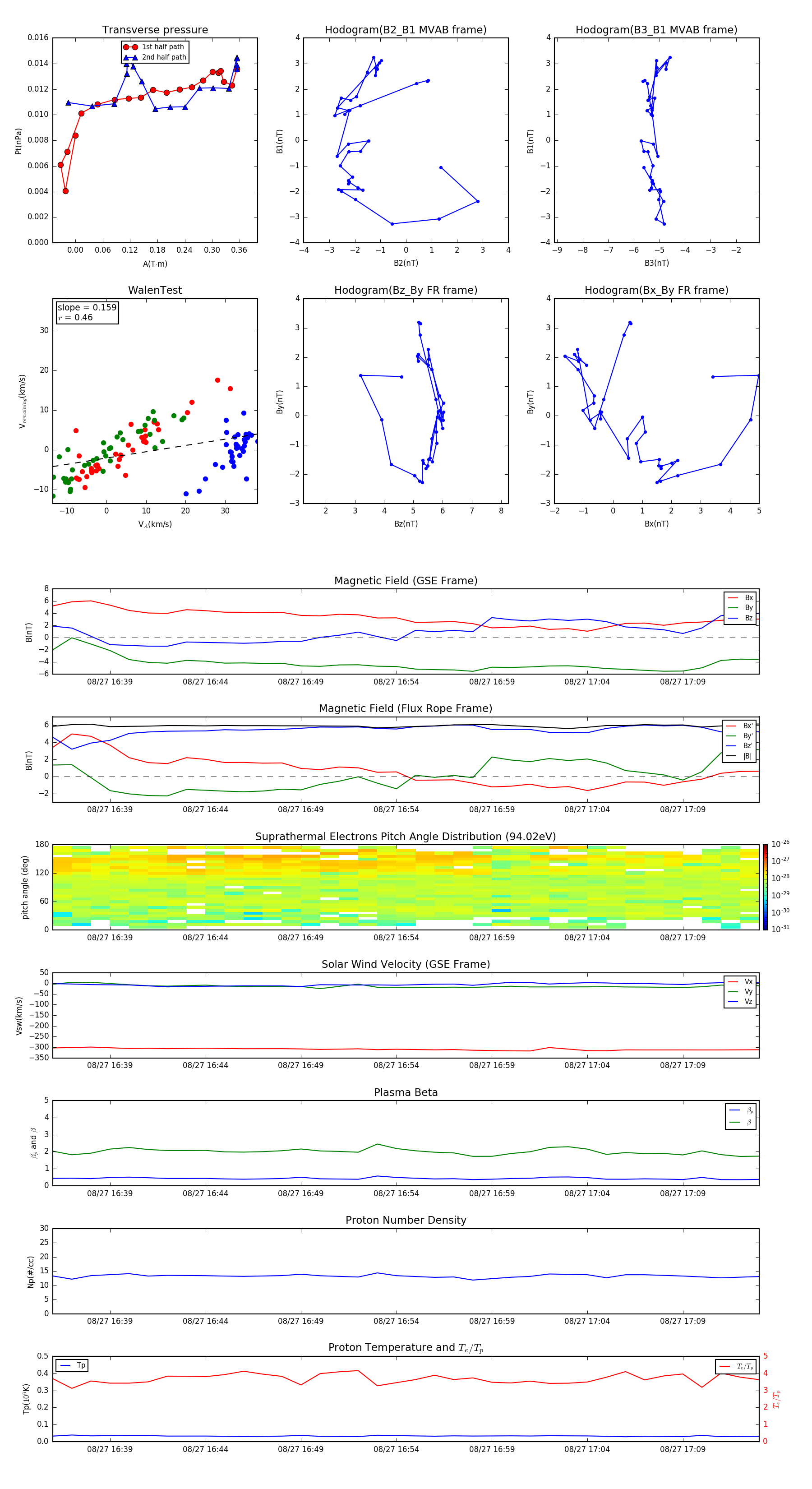812x1489 pixels.
Task: Select the "Bx'" legend entry
Action: (740, 726)
